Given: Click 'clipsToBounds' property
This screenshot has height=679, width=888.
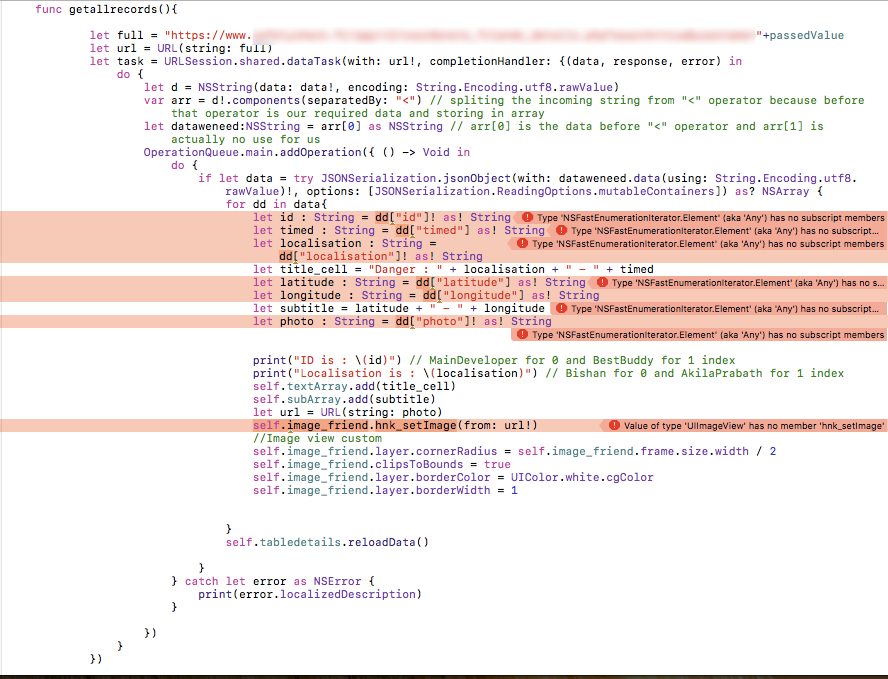Looking at the screenshot, I should (x=419, y=465).
